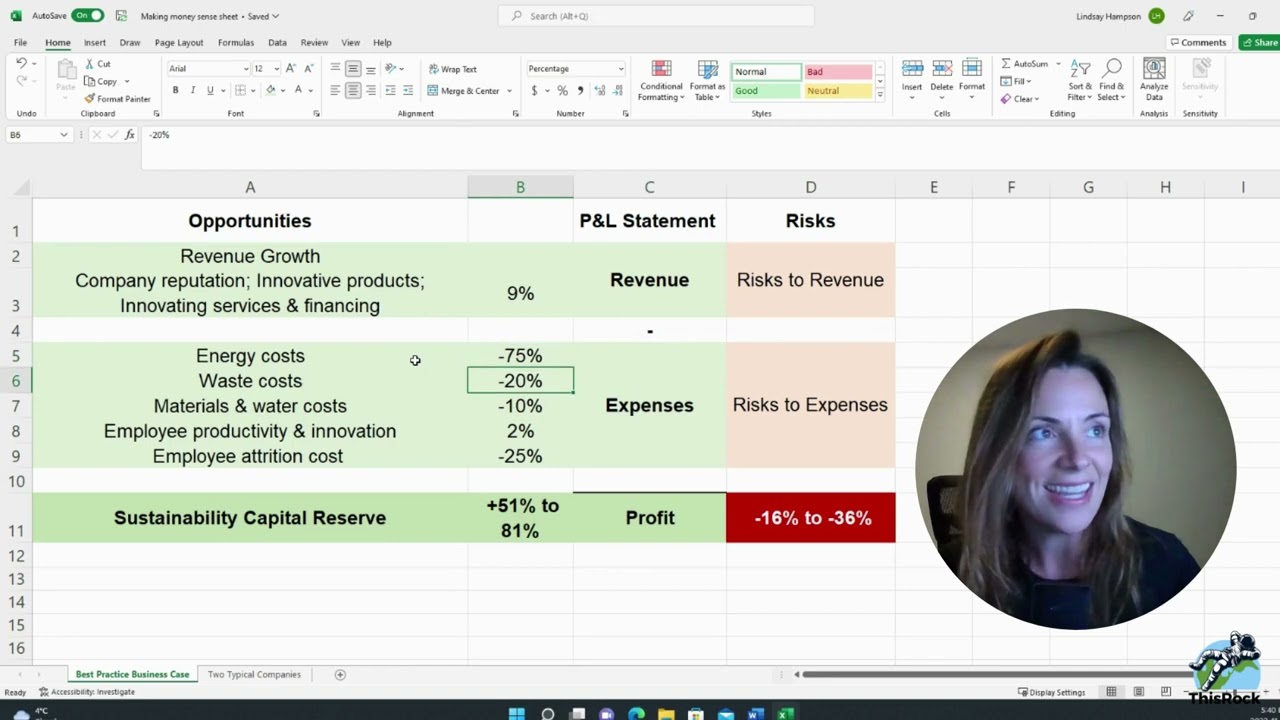Screen dimensions: 1280x720
Task: Apply bold formatting with B icon
Action: tap(175, 90)
